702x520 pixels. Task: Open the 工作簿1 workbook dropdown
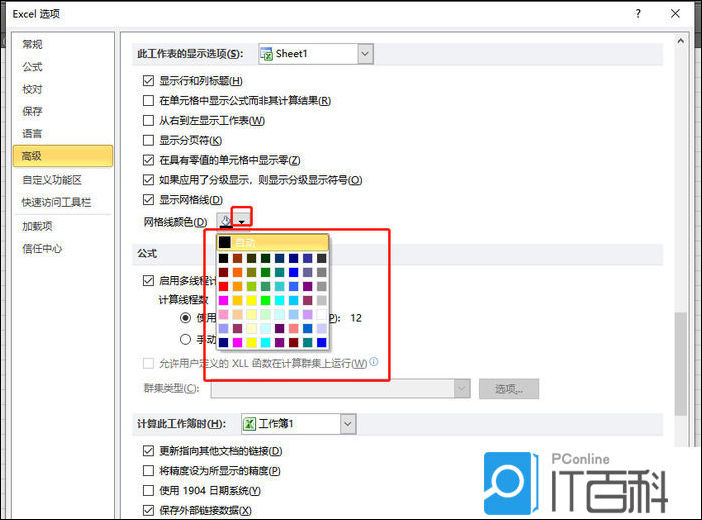pos(347,424)
